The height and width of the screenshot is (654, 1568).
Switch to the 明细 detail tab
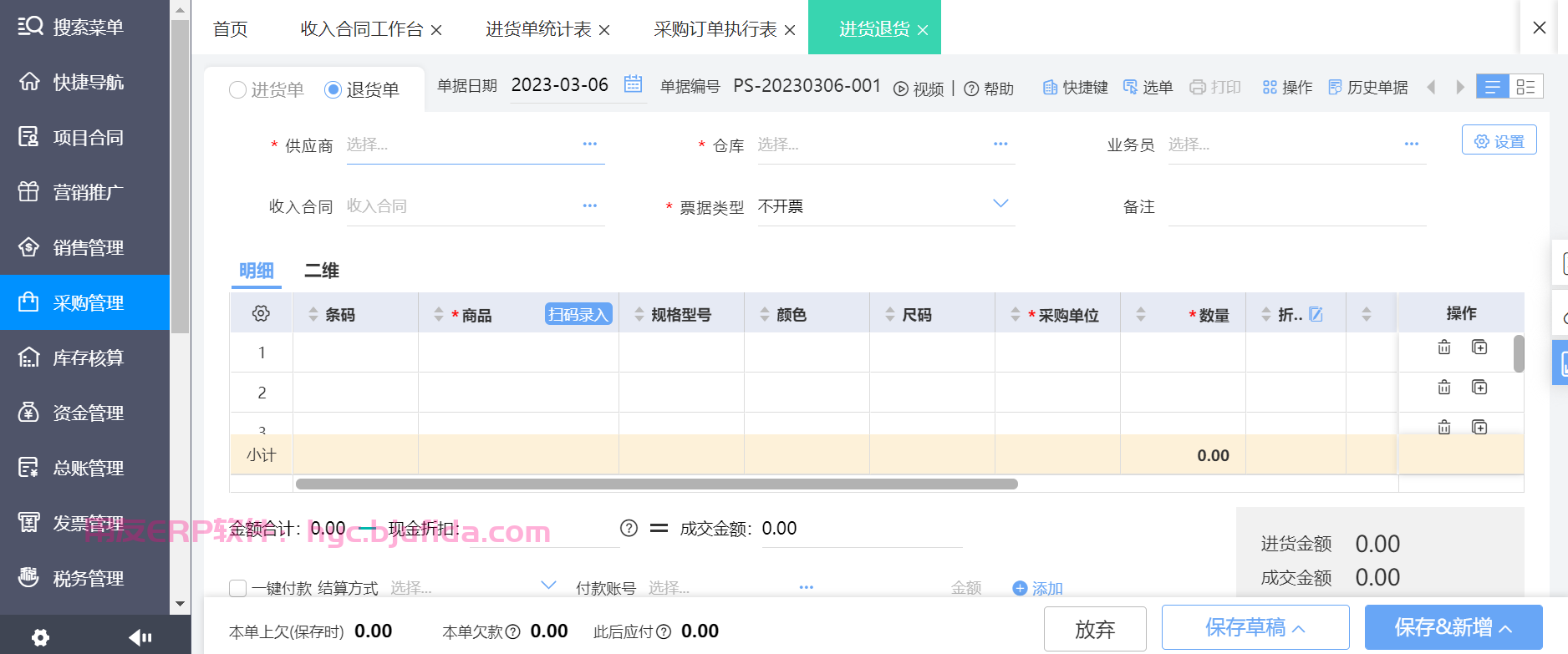pyautogui.click(x=257, y=271)
